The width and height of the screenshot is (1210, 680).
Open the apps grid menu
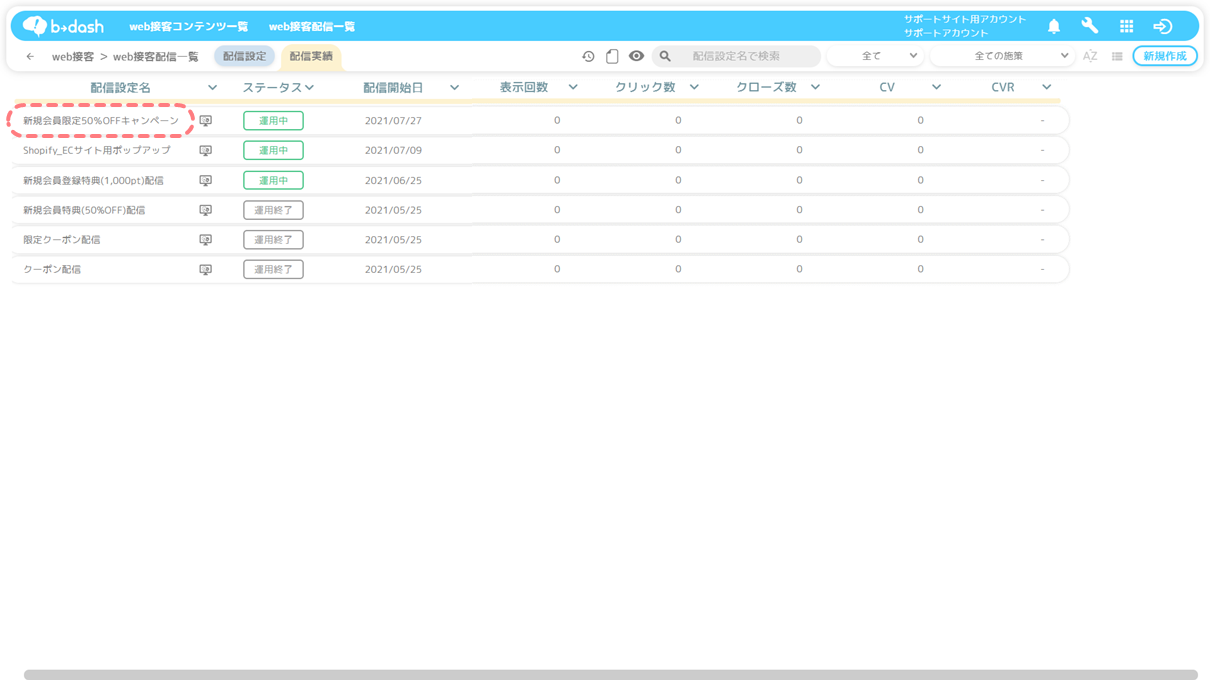coord(1126,26)
